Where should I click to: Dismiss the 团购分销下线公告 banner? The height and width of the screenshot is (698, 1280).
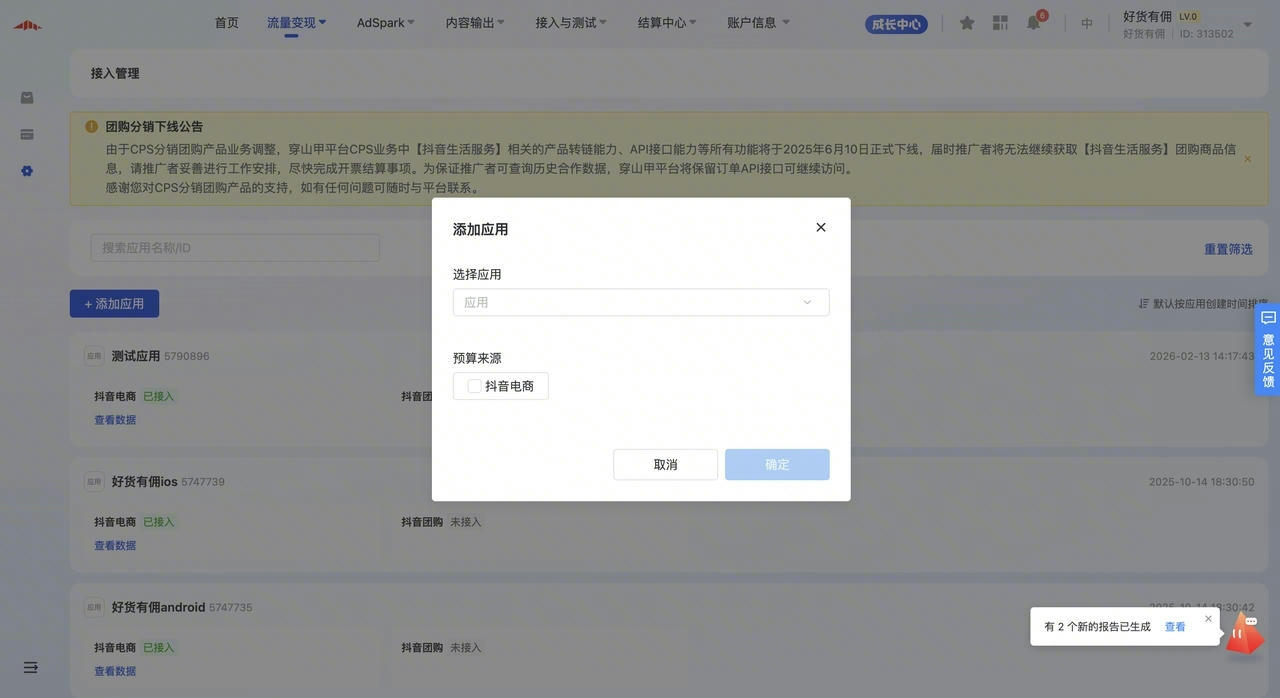tap(1247, 159)
